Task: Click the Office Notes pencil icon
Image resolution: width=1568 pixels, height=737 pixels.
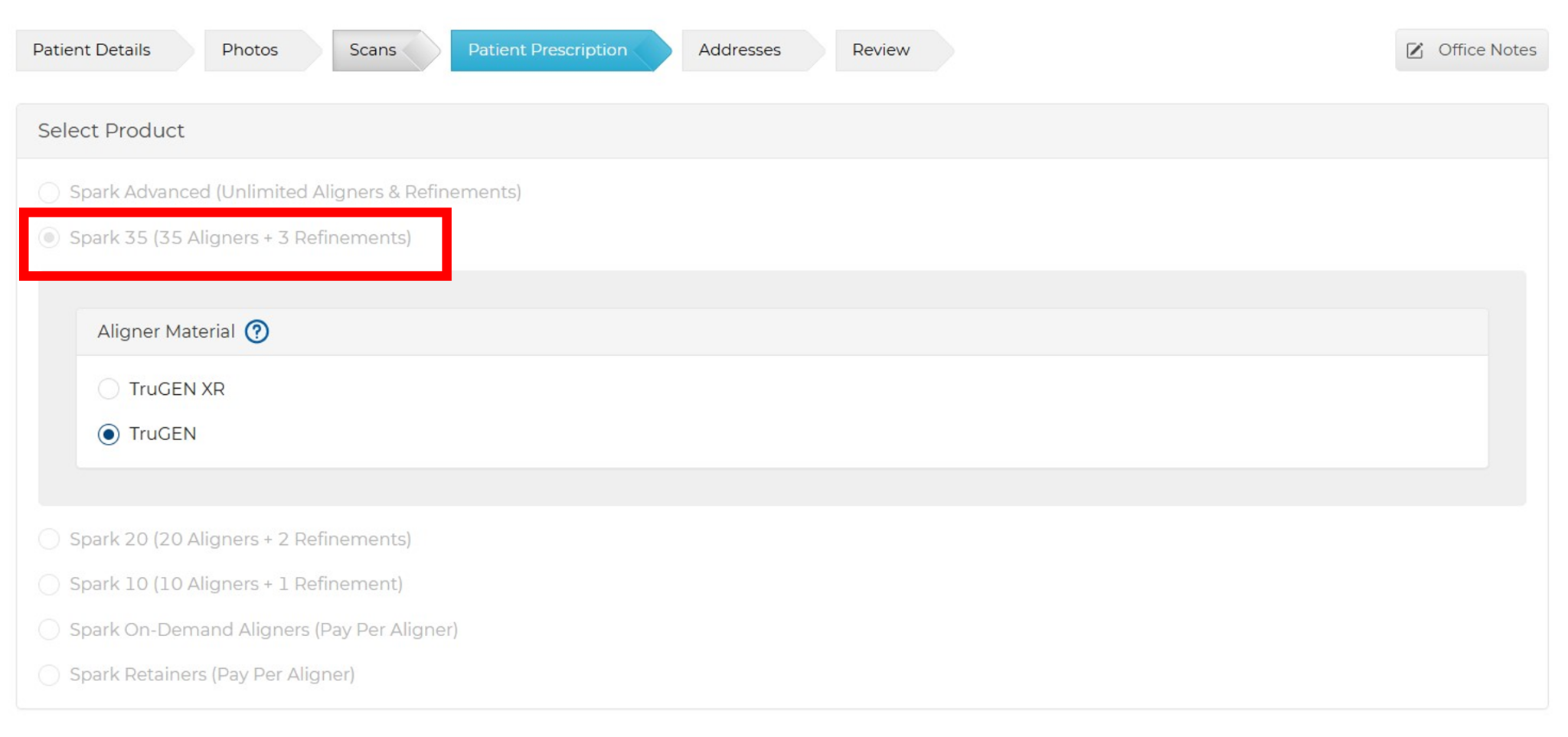Action: 1415,51
